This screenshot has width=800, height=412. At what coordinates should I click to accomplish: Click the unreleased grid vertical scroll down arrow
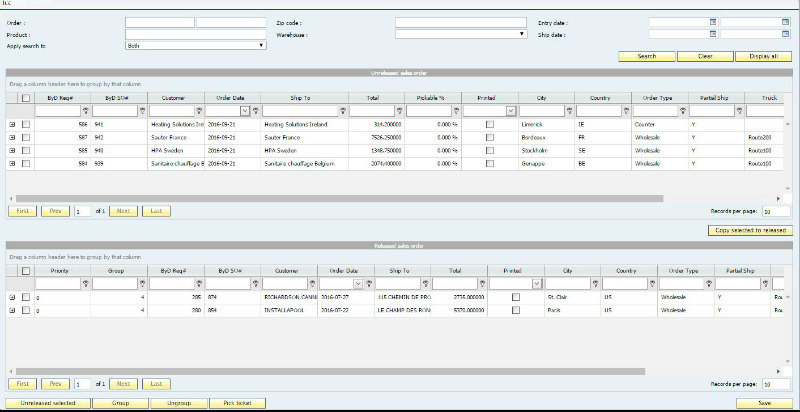tap(787, 189)
